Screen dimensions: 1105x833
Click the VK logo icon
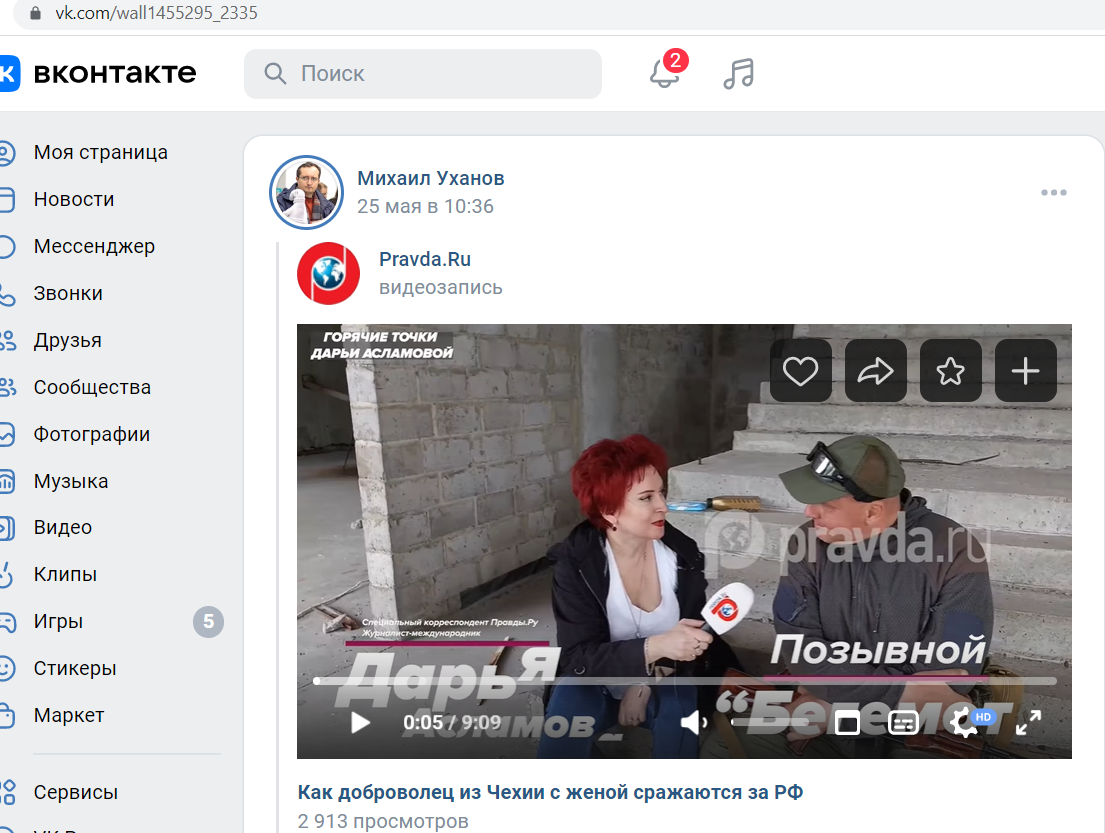pyautogui.click(x=8, y=73)
